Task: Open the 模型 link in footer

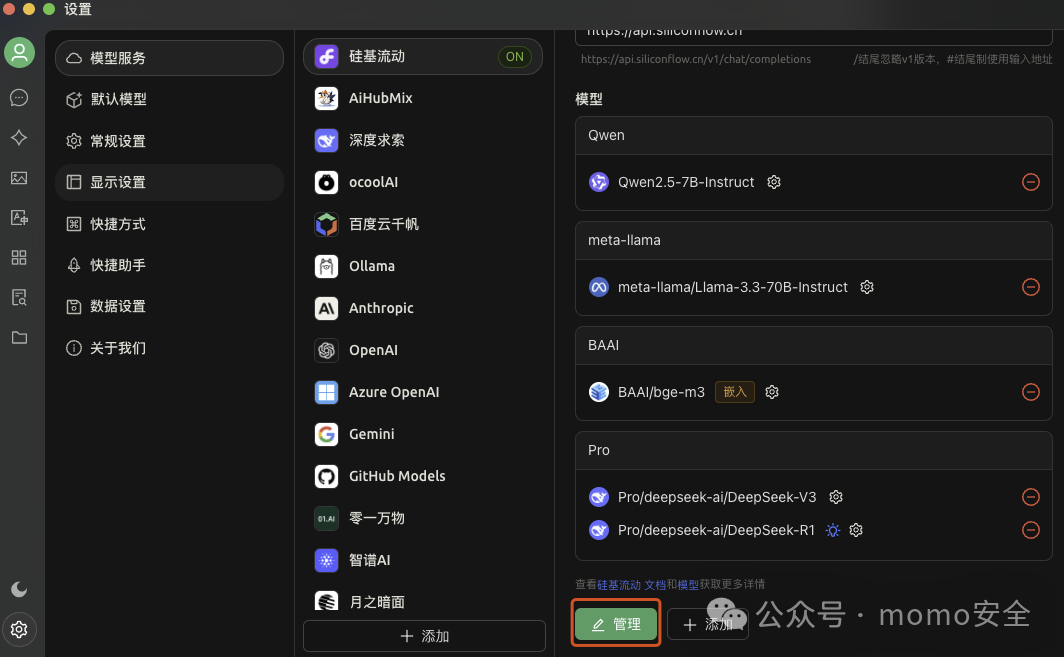Action: point(688,584)
